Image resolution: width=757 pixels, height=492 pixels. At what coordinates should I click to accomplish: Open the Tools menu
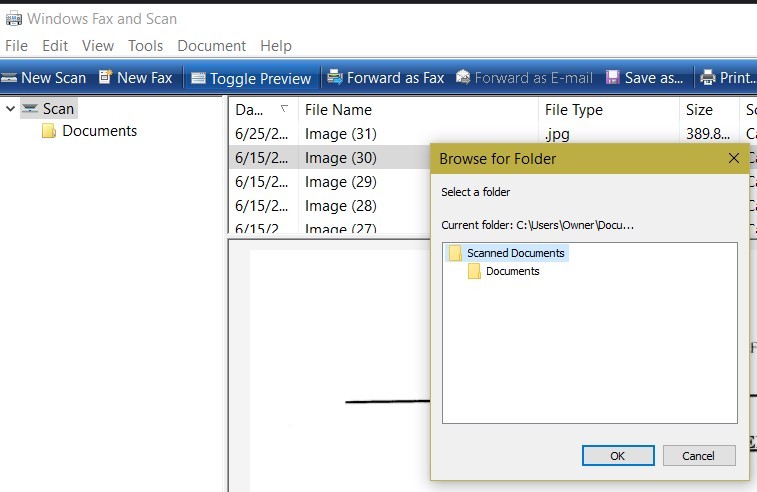[x=145, y=45]
